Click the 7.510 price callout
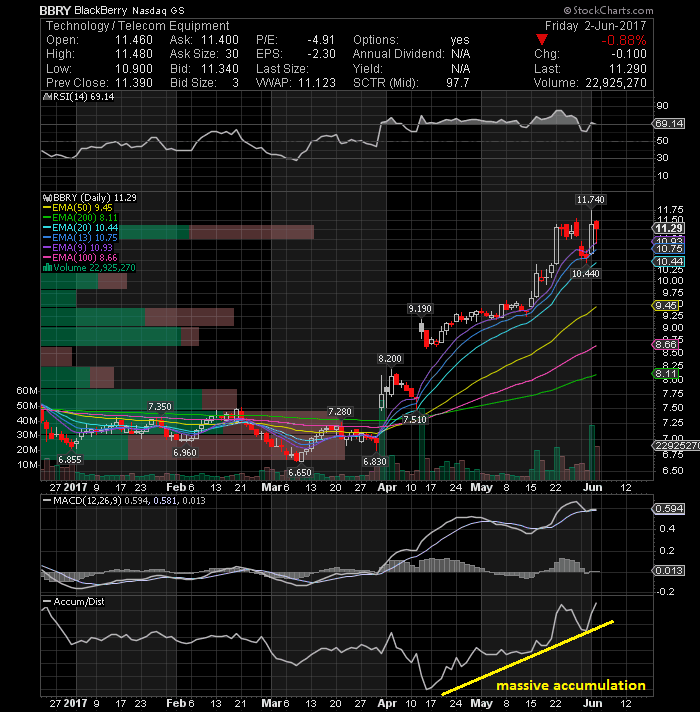 point(415,420)
